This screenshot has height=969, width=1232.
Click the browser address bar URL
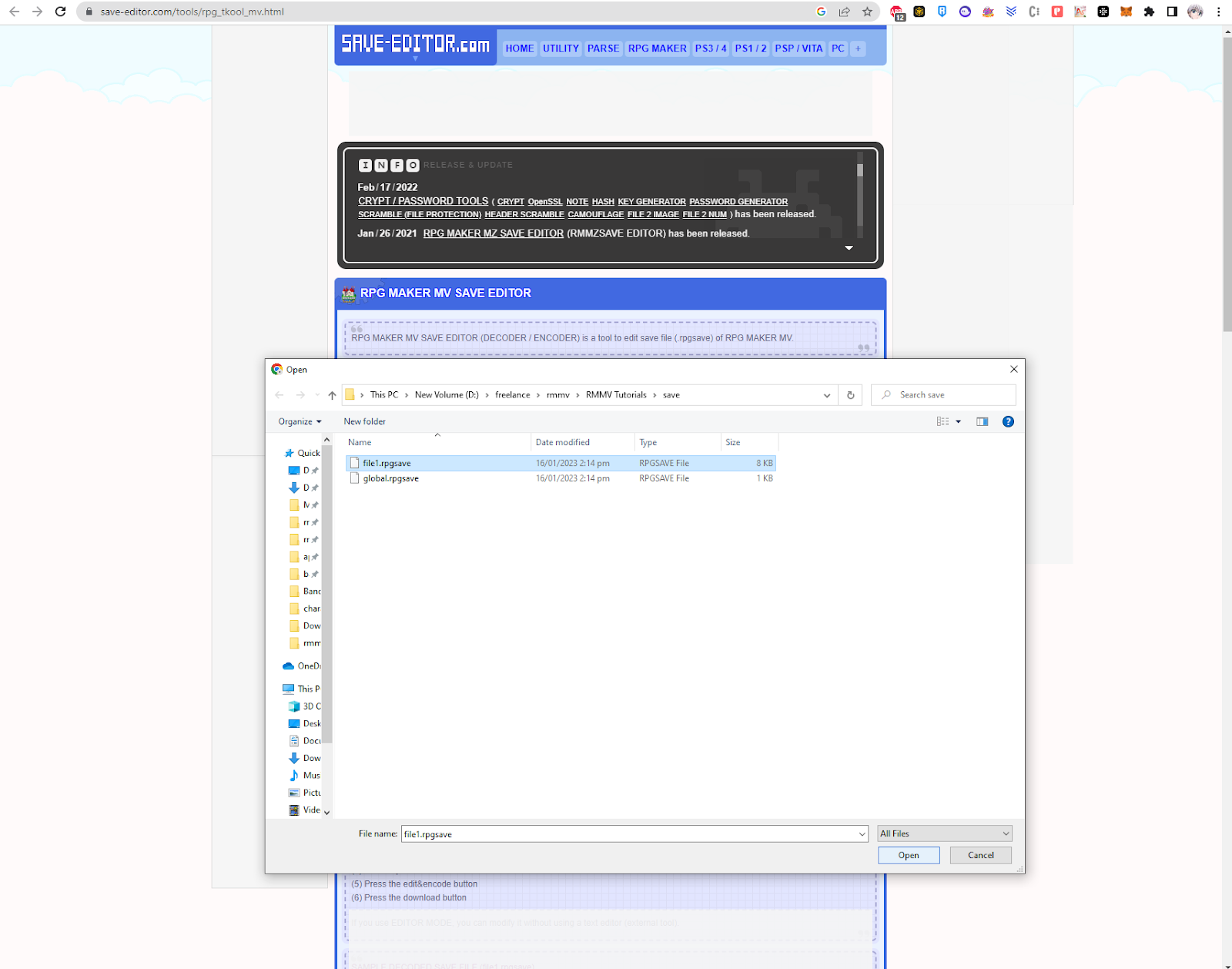click(192, 12)
